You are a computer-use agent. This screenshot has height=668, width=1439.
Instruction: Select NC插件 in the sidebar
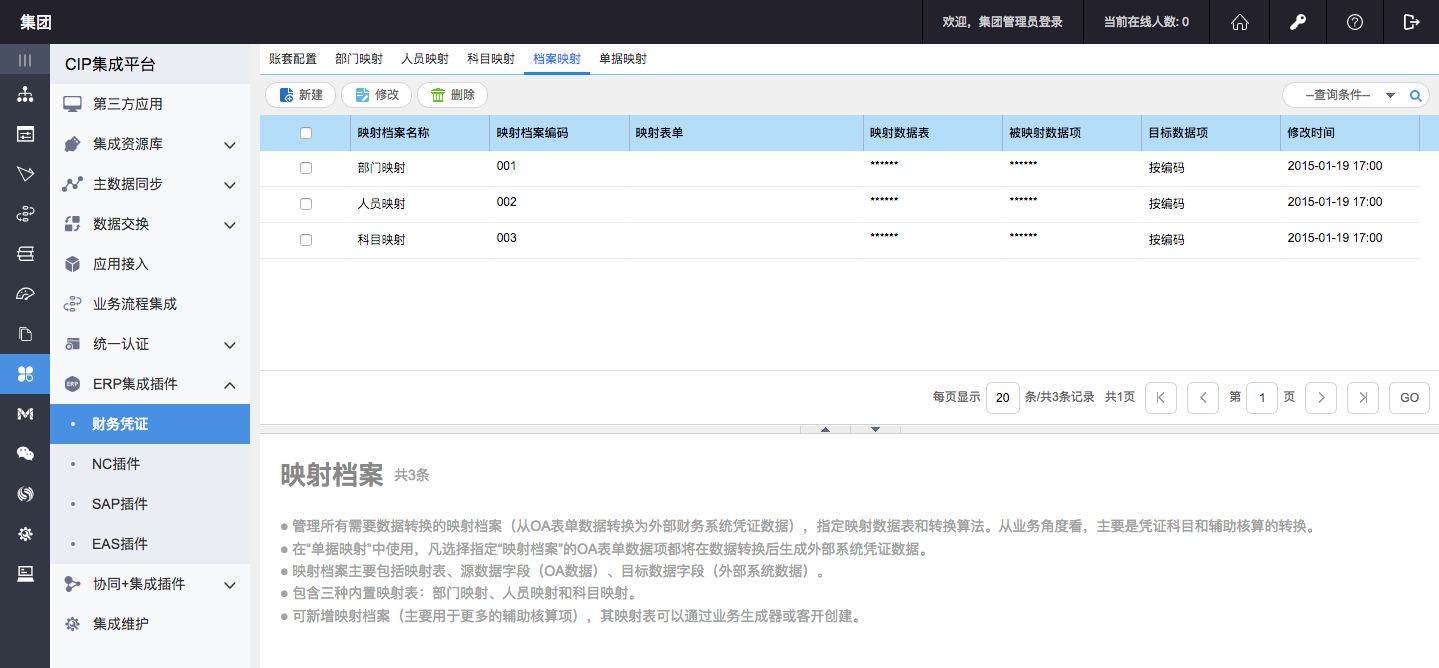click(116, 464)
